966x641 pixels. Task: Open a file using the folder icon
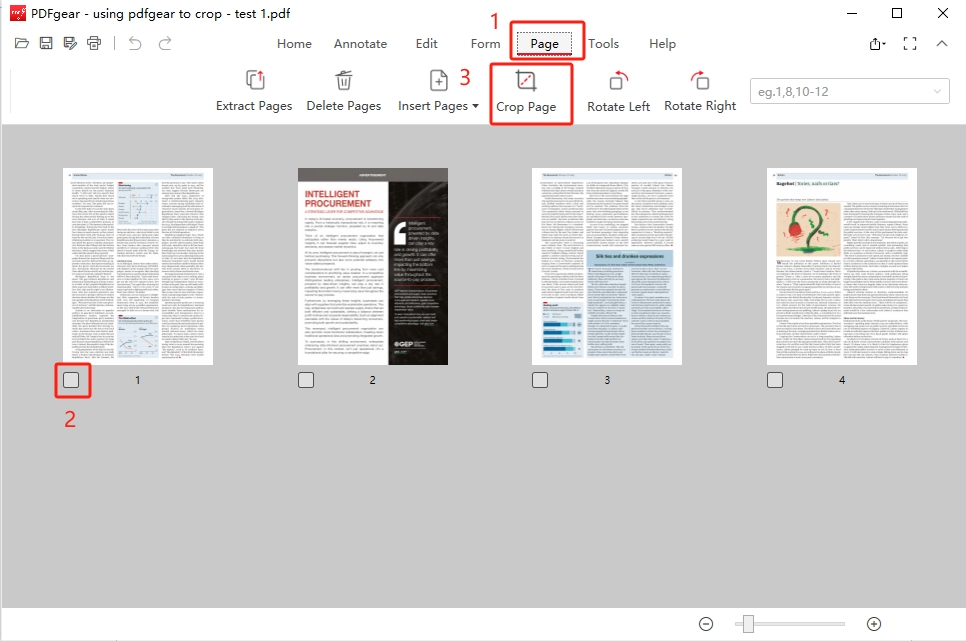click(21, 43)
